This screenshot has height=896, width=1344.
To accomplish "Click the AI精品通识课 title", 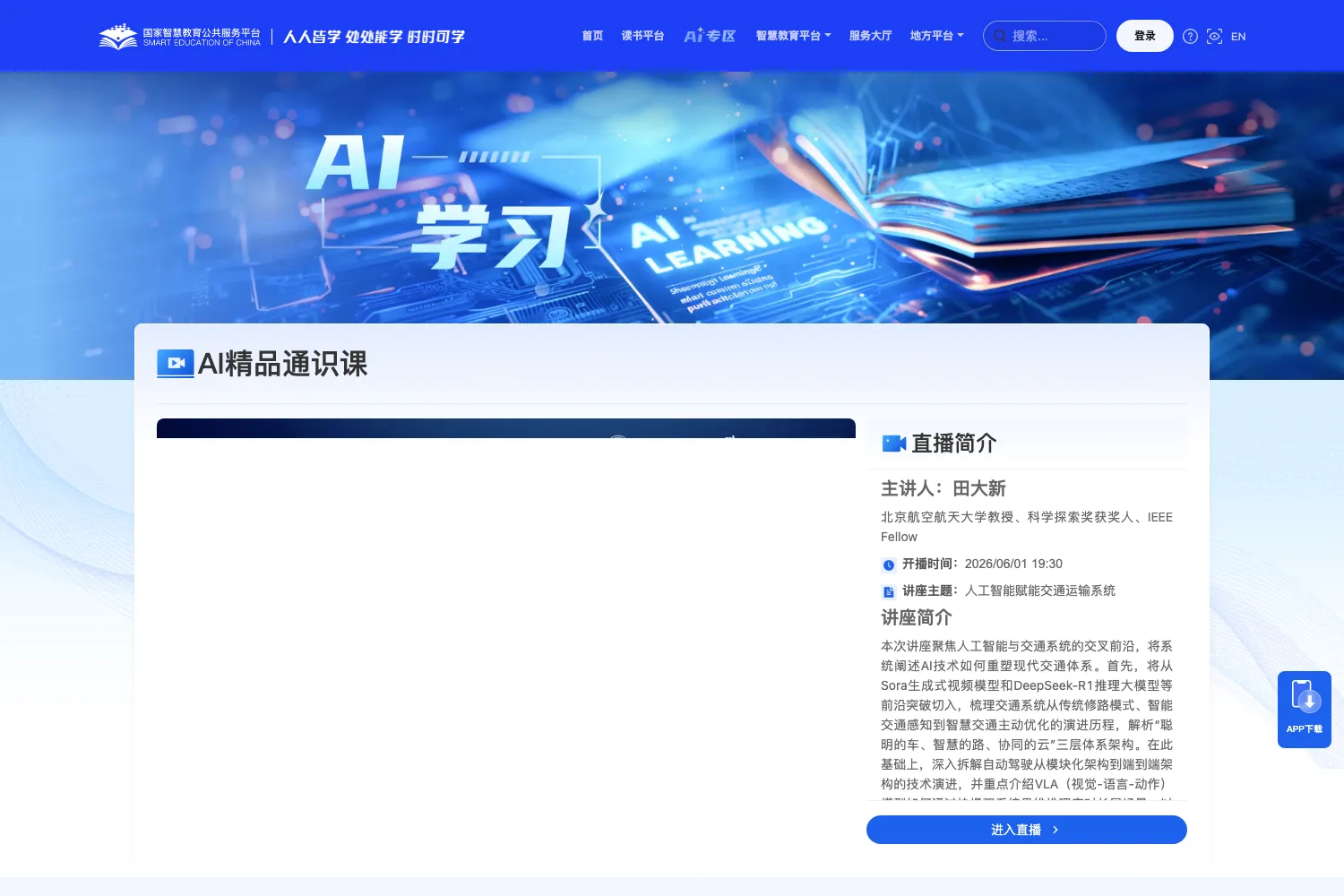I will tap(282, 364).
